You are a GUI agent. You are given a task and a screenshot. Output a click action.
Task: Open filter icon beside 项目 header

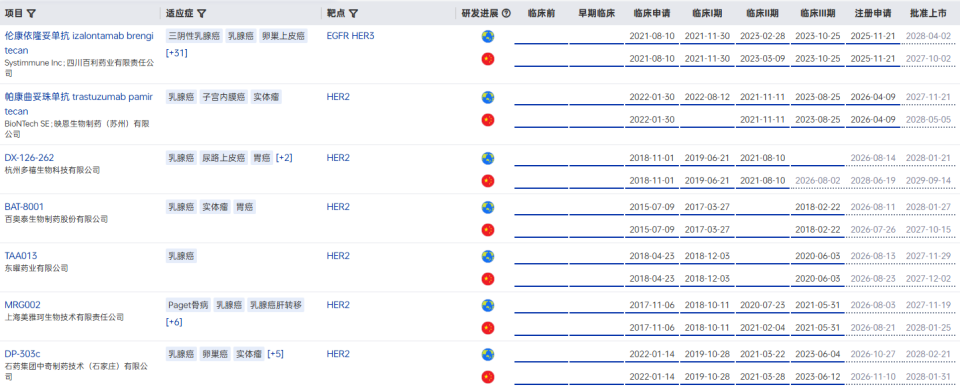(32, 13)
